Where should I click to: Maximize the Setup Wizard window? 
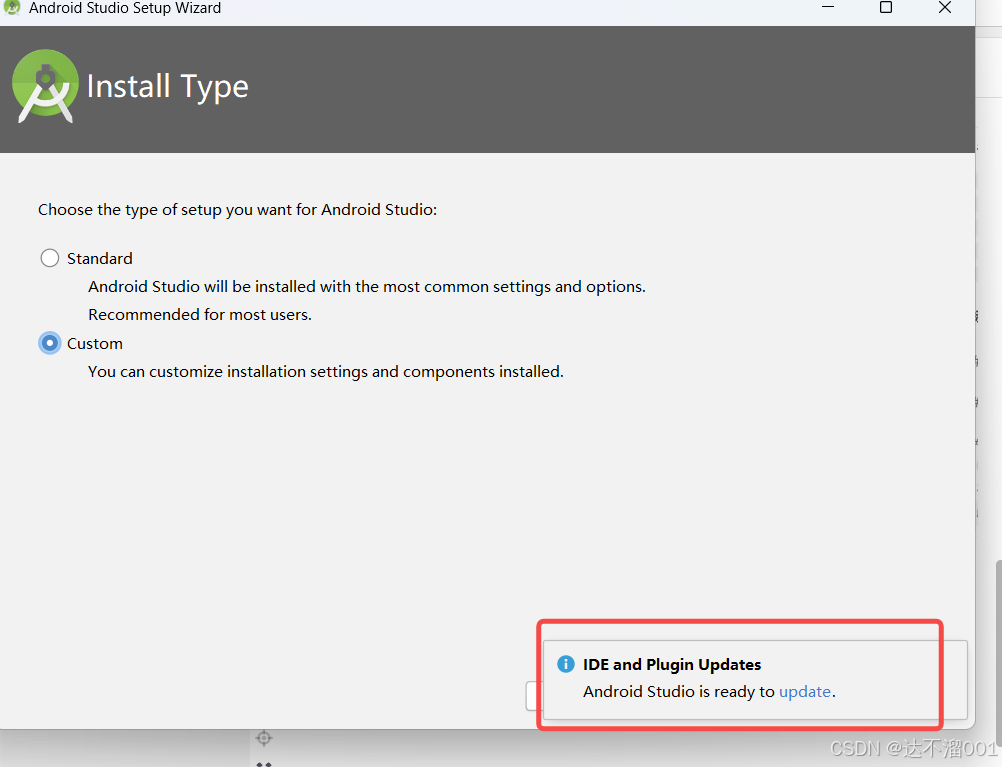point(886,7)
